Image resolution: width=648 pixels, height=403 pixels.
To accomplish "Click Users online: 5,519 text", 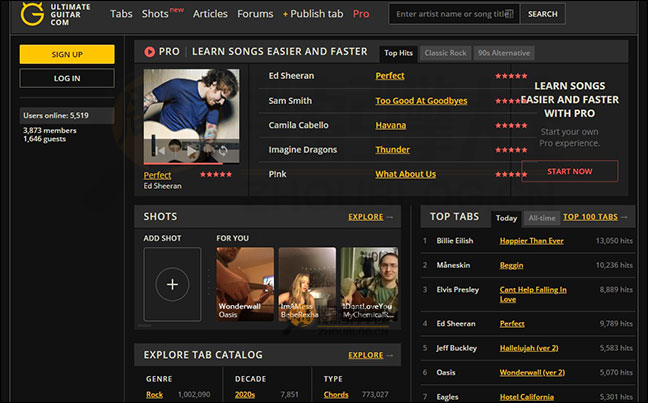I will tap(56, 116).
